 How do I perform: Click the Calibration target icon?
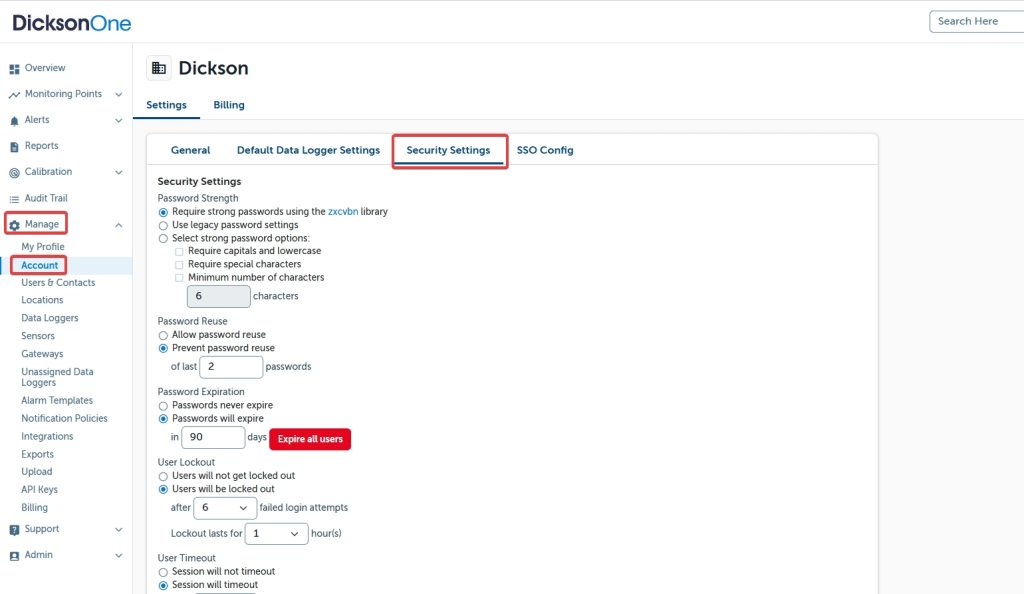(x=14, y=173)
